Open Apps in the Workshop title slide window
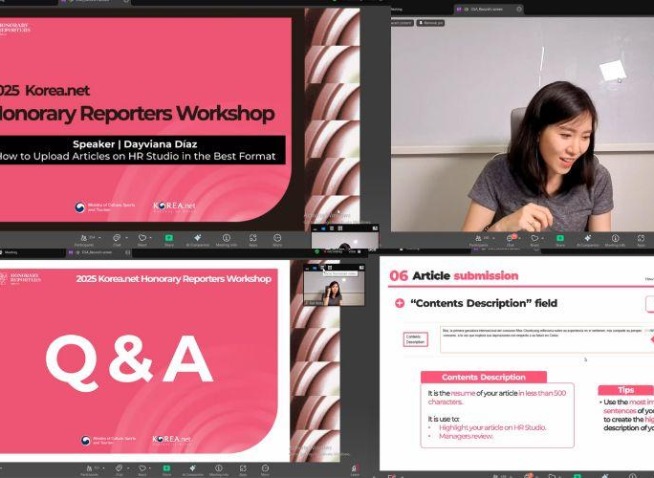Image resolution: width=654 pixels, height=478 pixels. (x=253, y=240)
